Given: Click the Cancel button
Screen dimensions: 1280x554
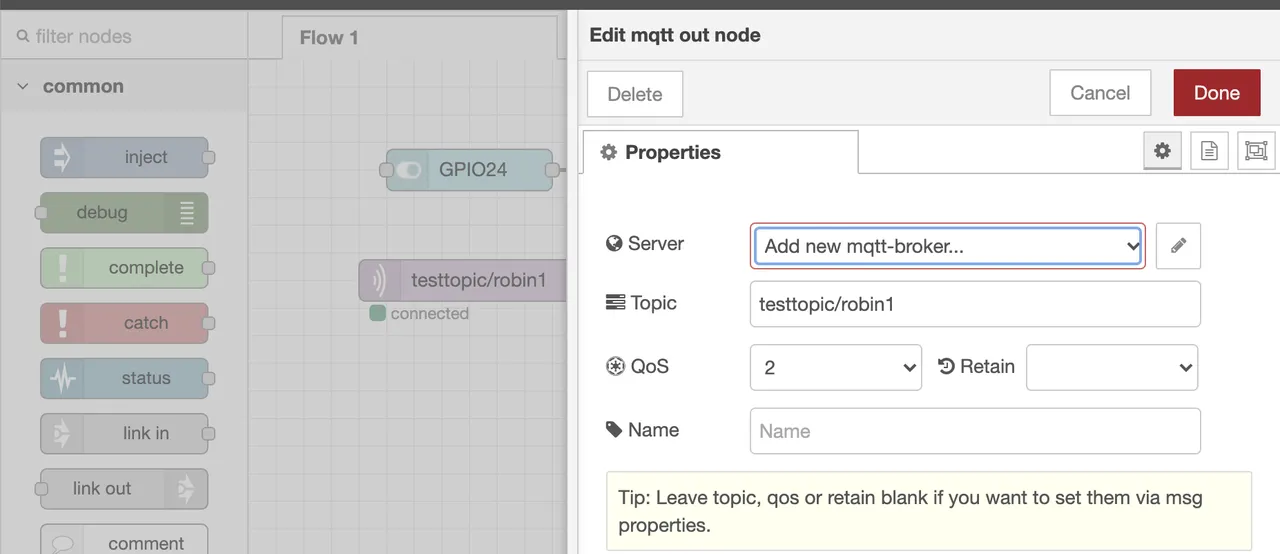Looking at the screenshot, I should click(1100, 93).
